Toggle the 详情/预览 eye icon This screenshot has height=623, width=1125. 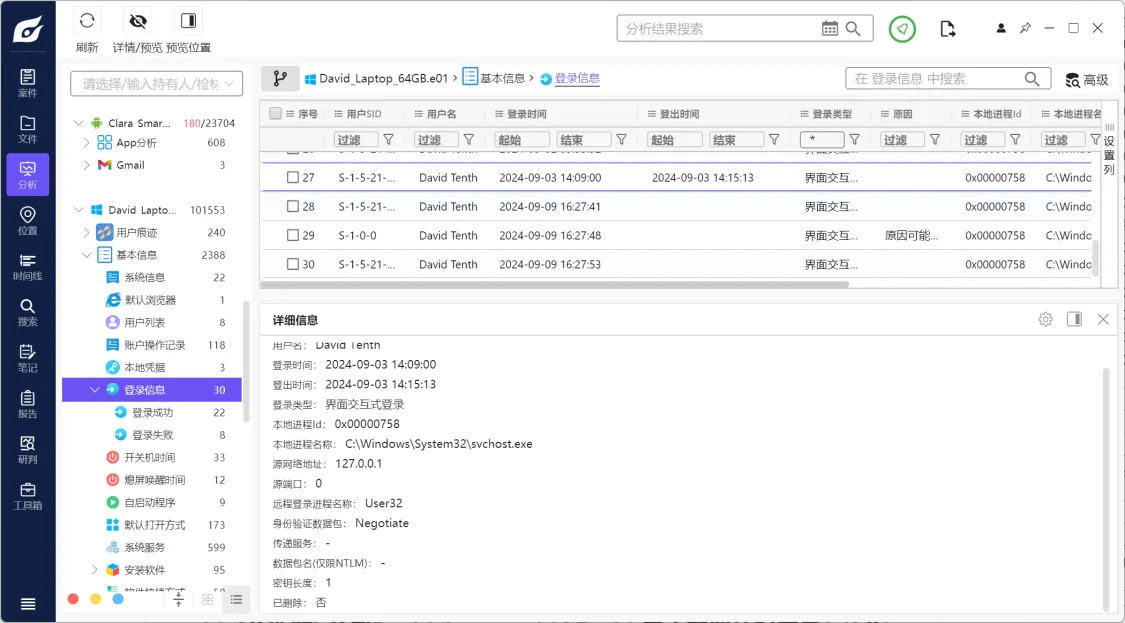click(x=138, y=21)
